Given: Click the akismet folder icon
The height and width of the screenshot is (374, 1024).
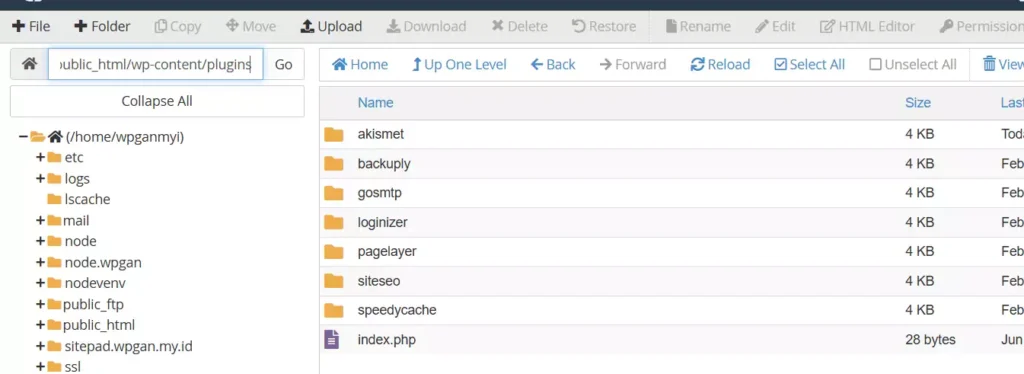Looking at the screenshot, I should click(x=334, y=134).
